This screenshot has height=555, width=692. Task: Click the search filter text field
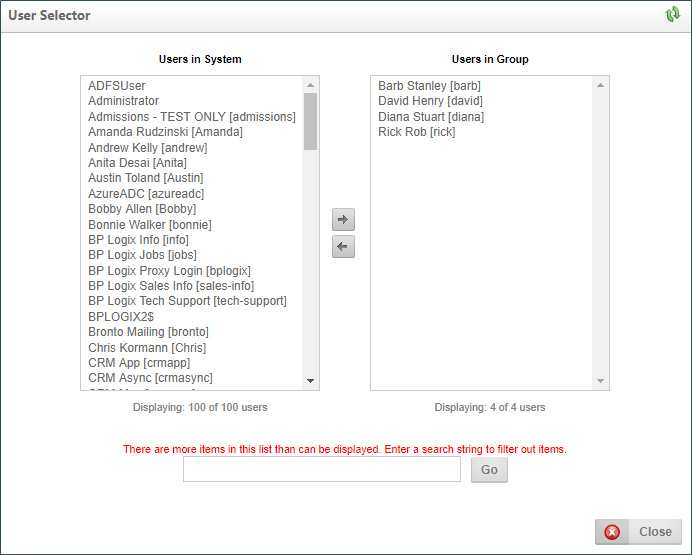coord(321,470)
